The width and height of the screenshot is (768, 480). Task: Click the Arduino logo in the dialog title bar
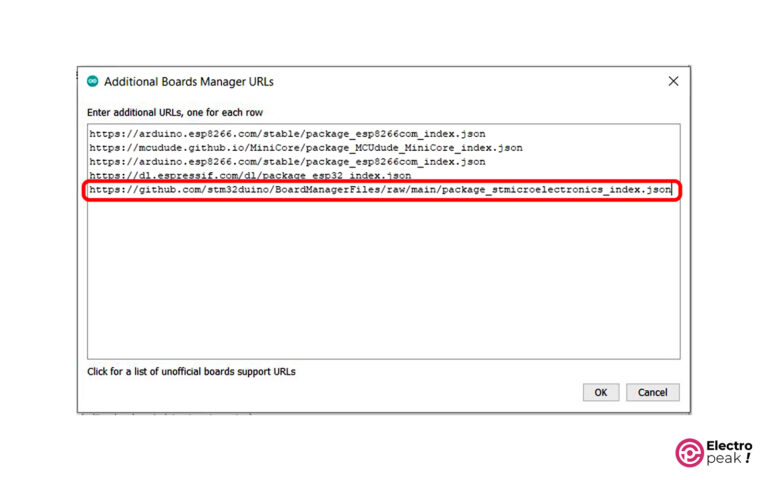click(x=93, y=81)
